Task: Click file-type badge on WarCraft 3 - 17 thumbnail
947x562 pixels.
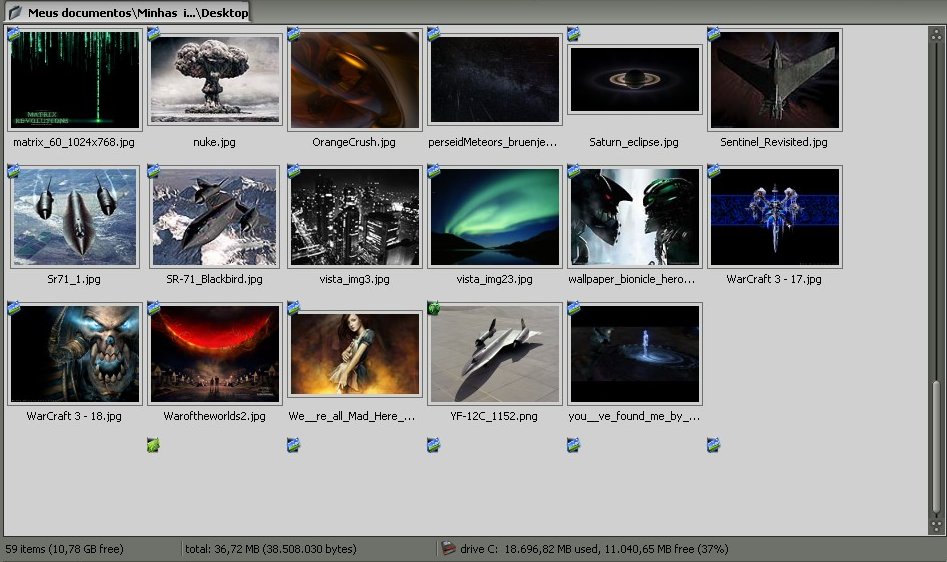Action: tap(713, 171)
